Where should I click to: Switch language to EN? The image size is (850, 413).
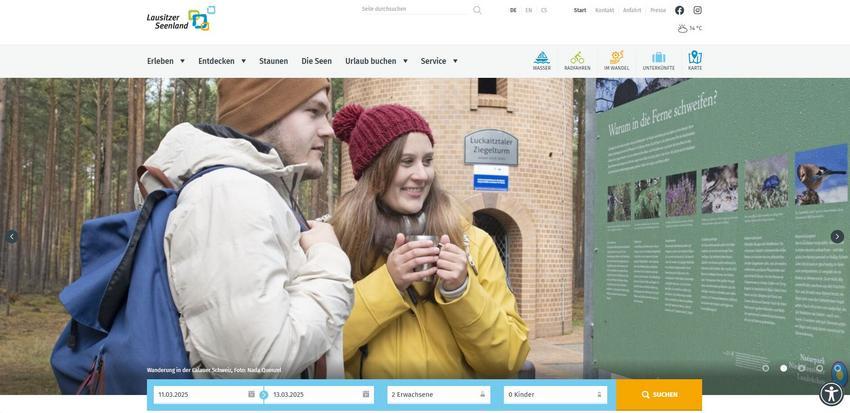[x=528, y=10]
